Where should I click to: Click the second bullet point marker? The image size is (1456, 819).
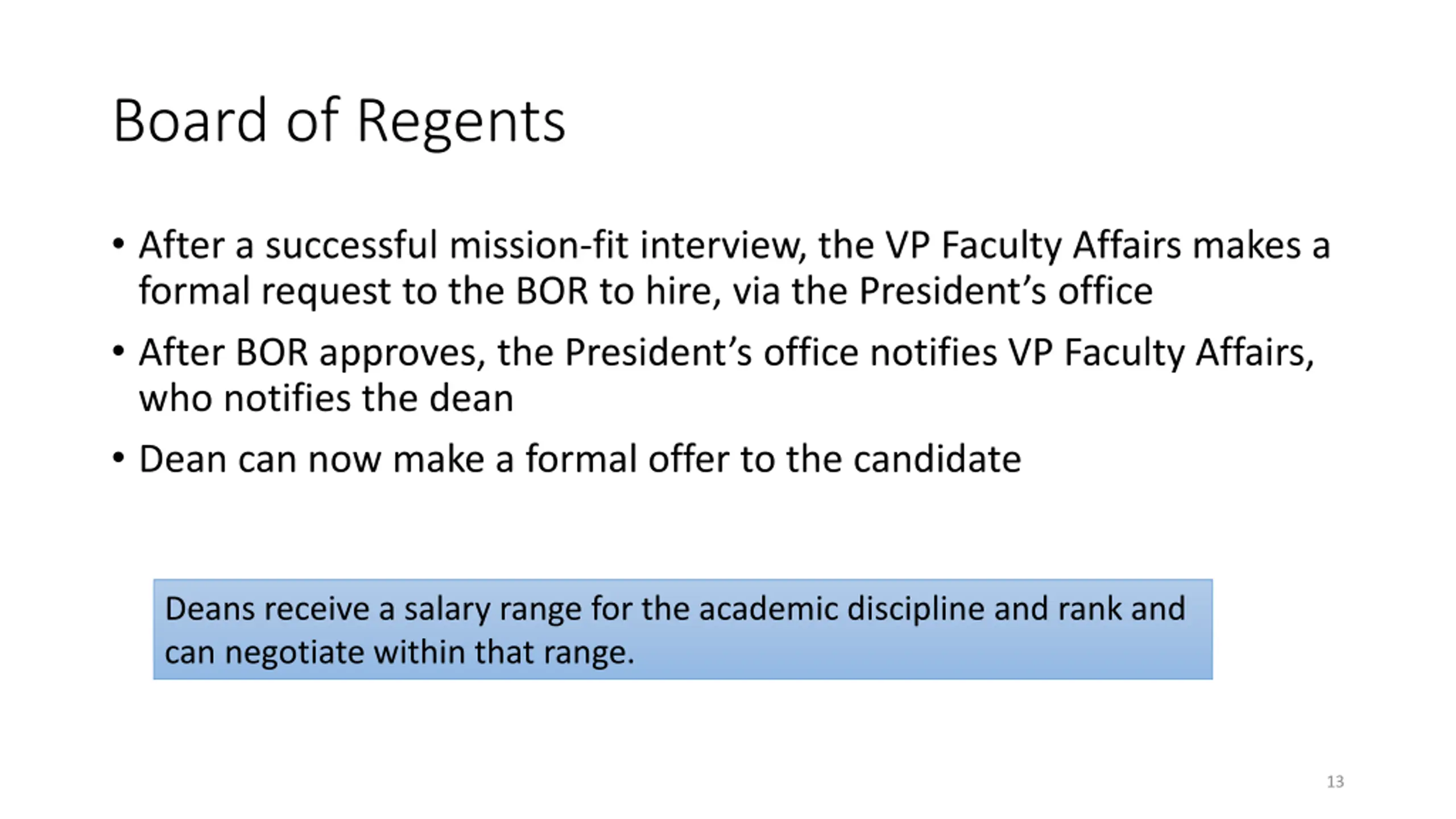tap(118, 351)
